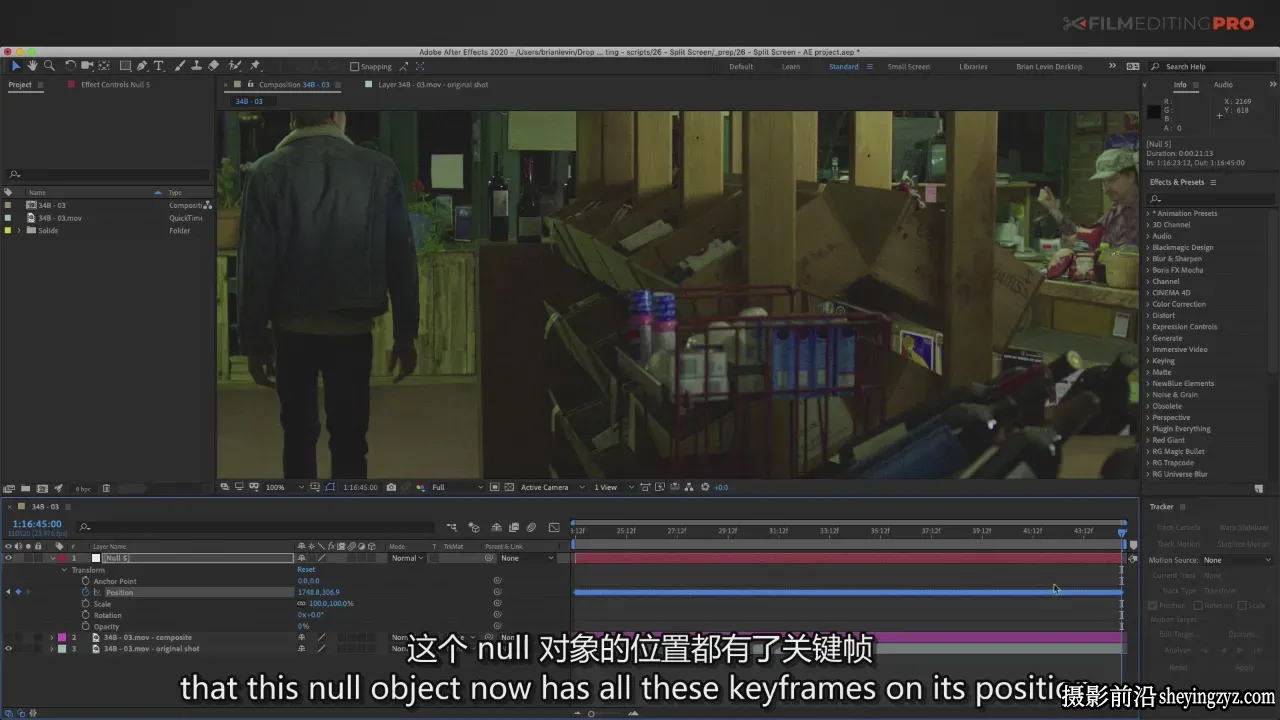Expand the 34B - 03.mov - composite layer

52,637
